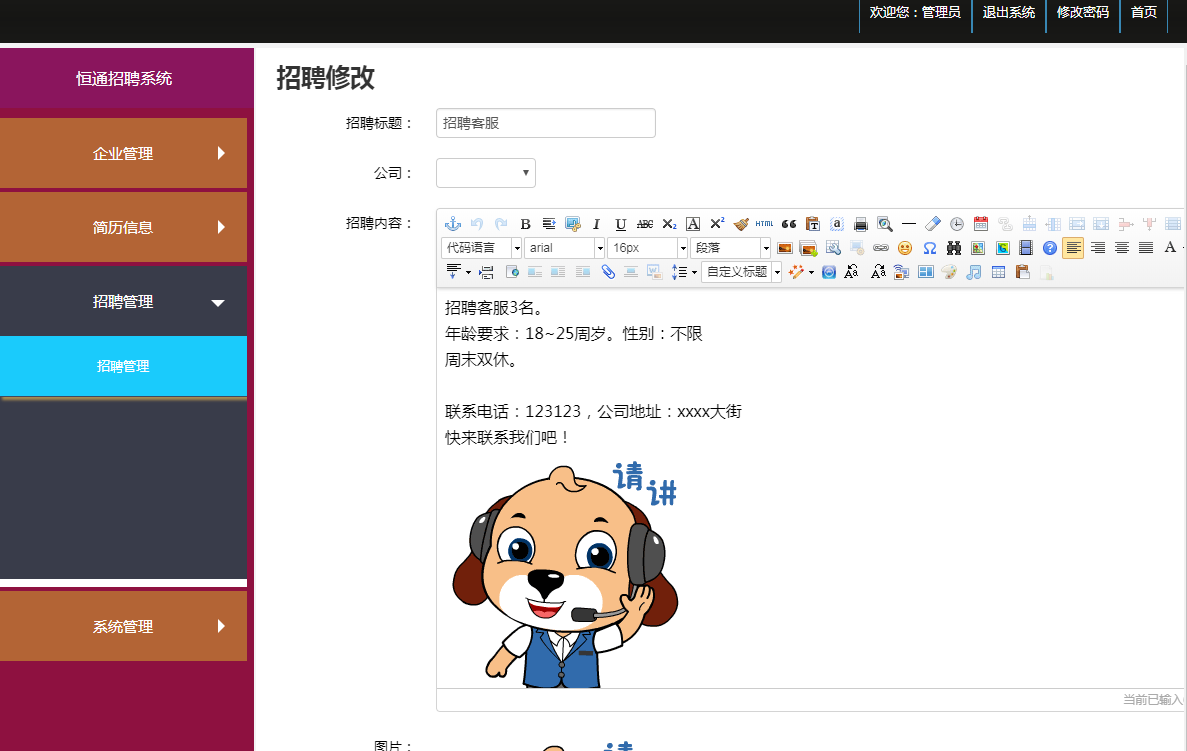Insert an emoticon from the toolbar
This screenshot has width=1187, height=751.
(903, 248)
